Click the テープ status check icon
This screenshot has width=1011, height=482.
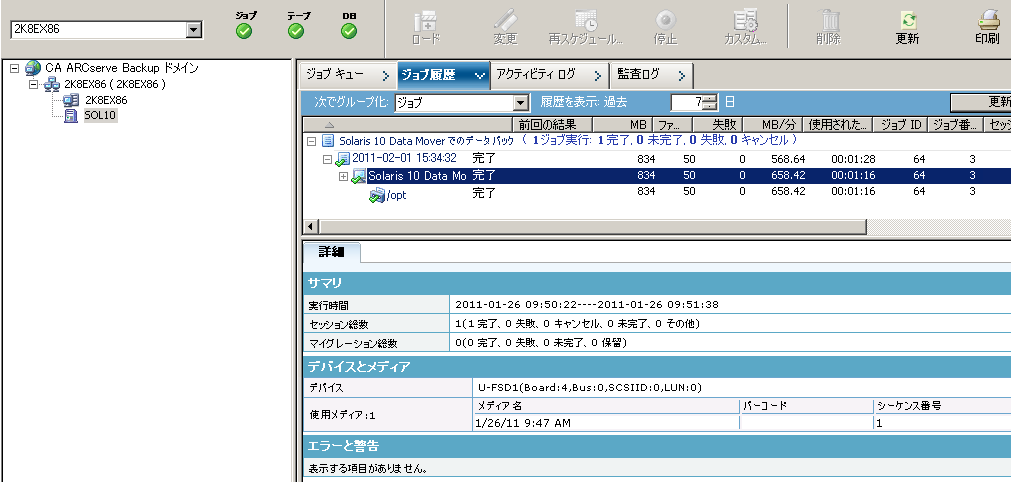pos(296,31)
